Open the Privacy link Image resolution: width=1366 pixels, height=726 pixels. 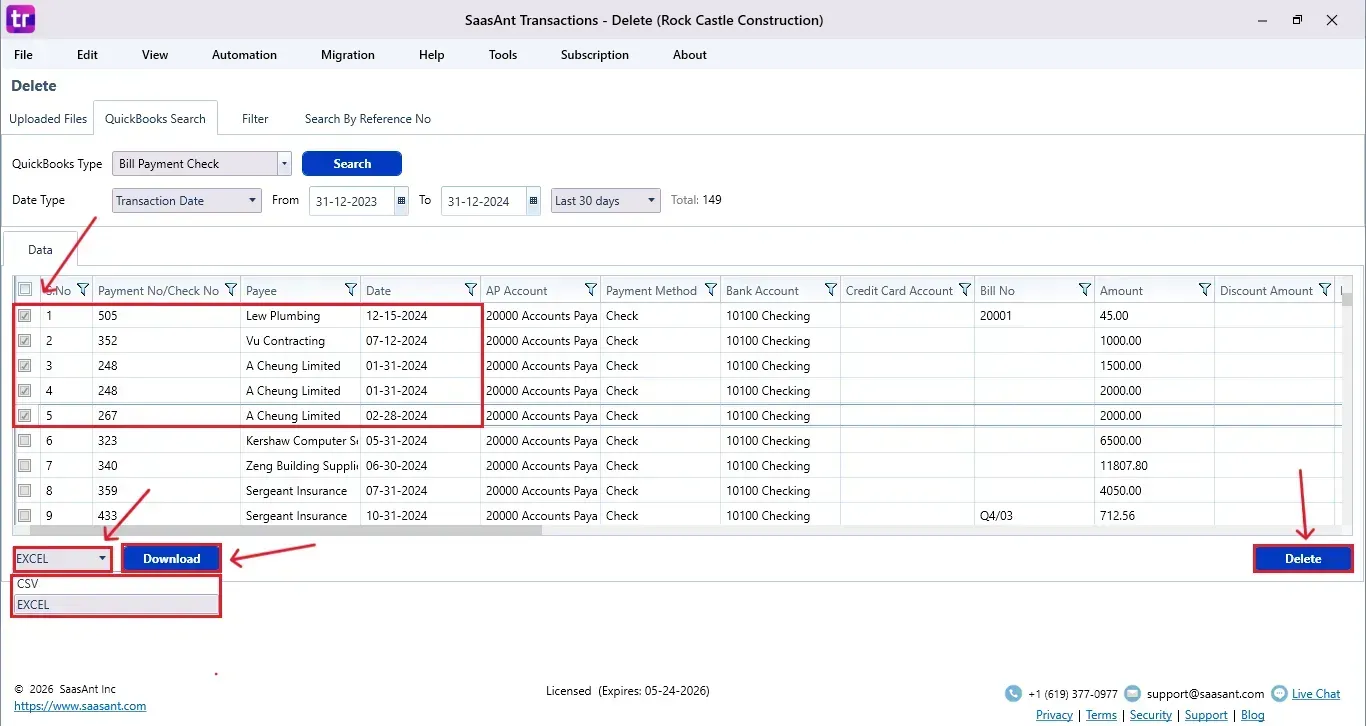(1054, 715)
